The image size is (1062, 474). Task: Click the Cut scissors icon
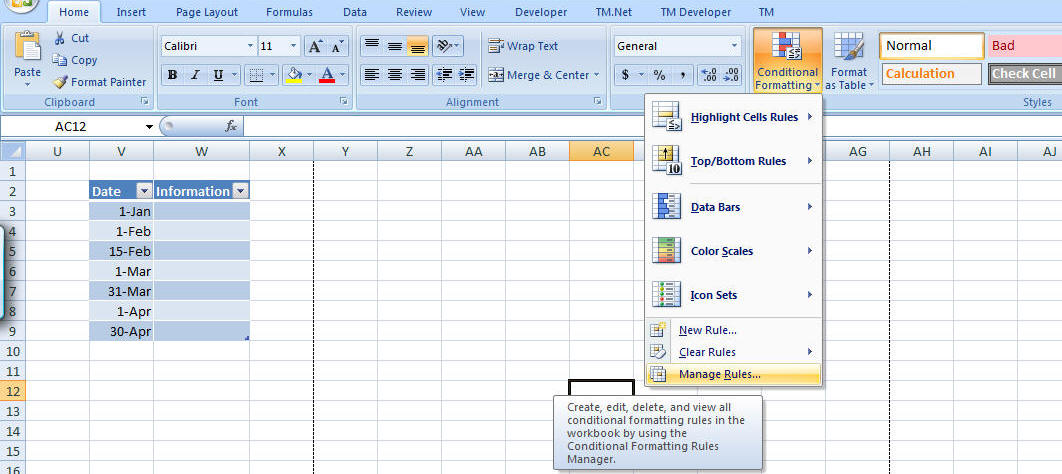[60, 38]
